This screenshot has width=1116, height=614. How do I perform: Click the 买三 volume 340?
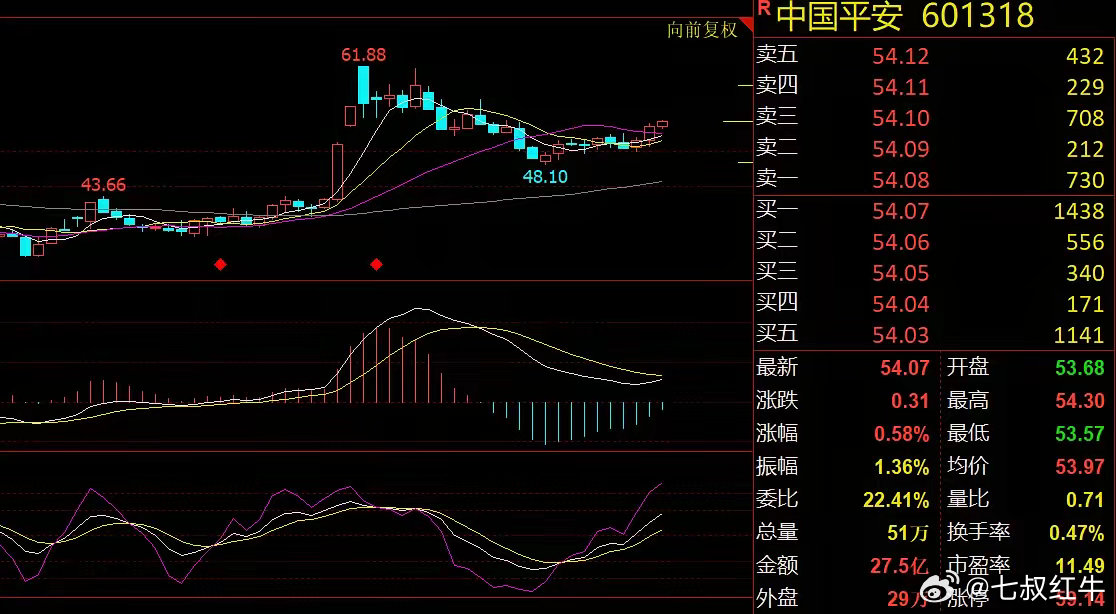(x=1085, y=273)
